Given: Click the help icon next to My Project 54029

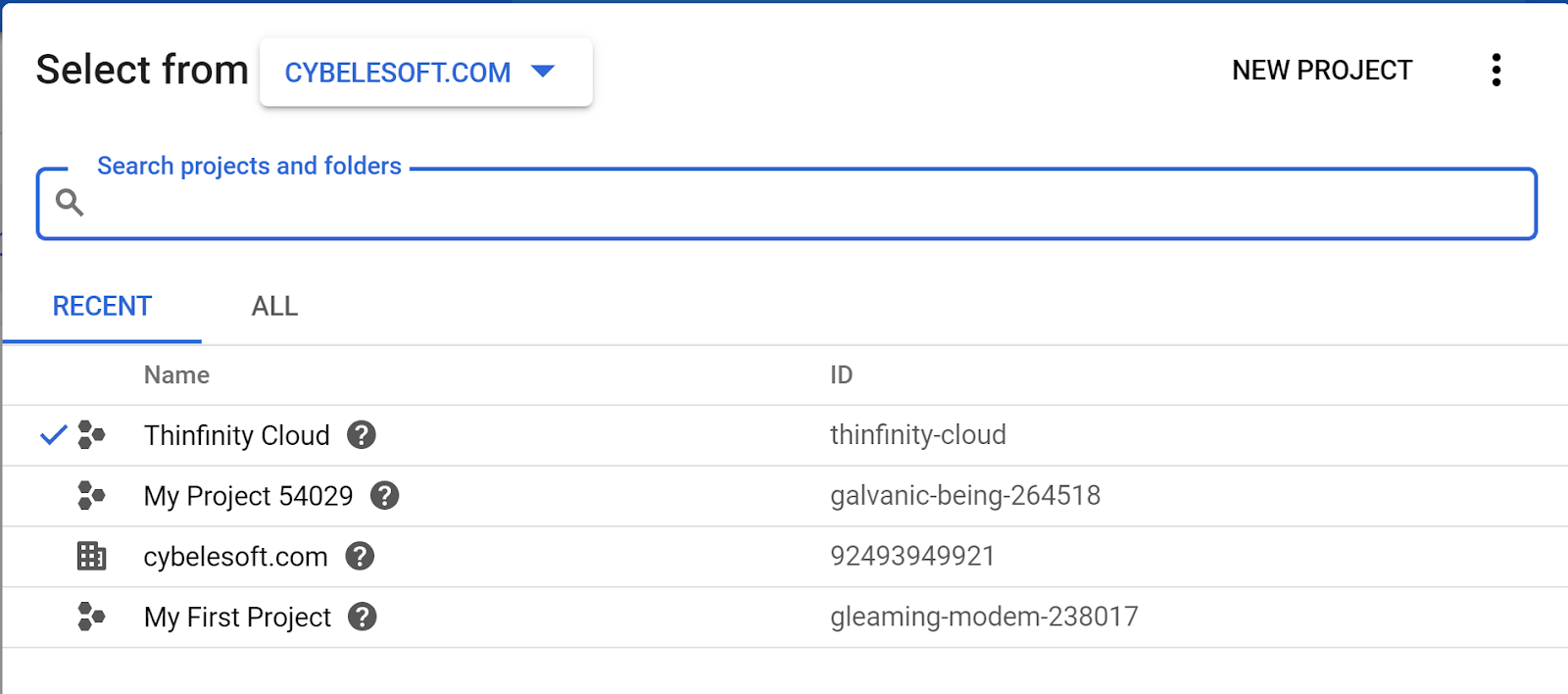Looking at the screenshot, I should click(385, 496).
